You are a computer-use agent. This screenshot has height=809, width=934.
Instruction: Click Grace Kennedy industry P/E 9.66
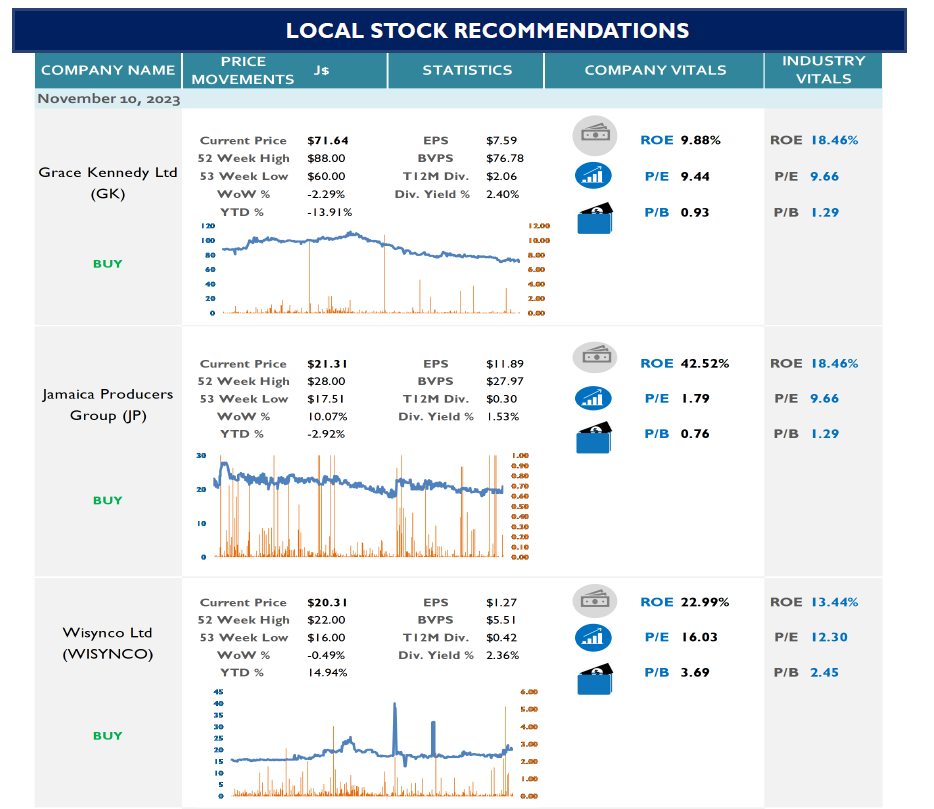824,176
